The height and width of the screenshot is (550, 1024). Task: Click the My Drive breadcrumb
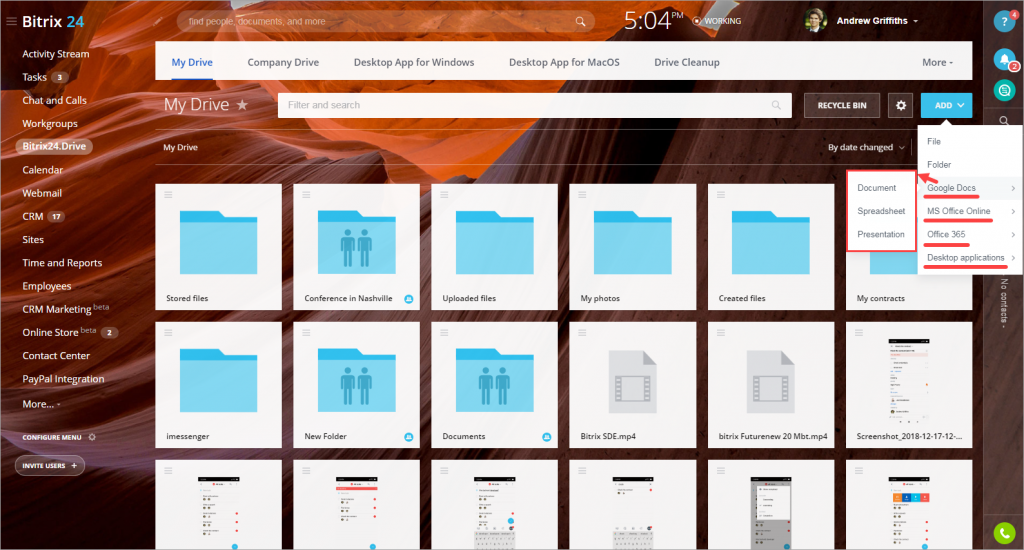(x=180, y=148)
